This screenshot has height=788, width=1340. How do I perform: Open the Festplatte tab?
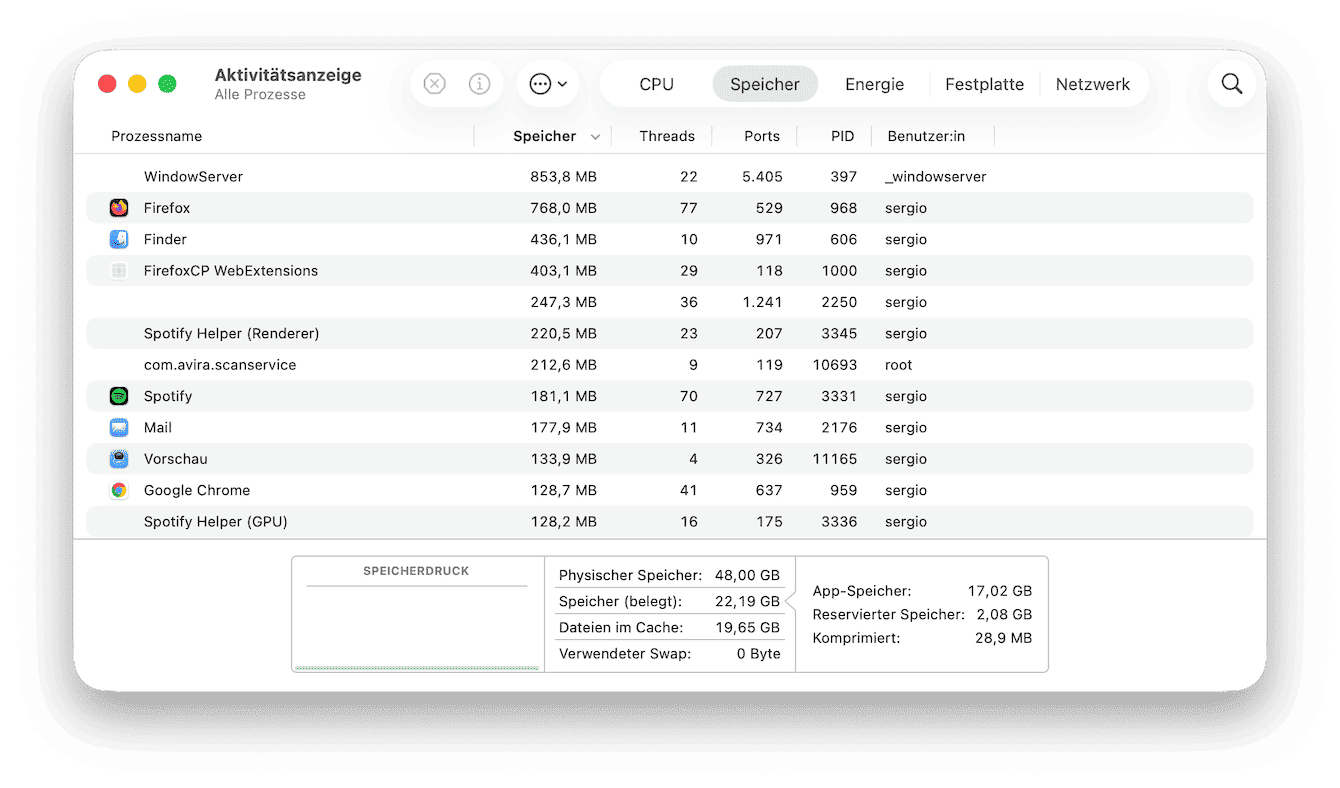[984, 84]
